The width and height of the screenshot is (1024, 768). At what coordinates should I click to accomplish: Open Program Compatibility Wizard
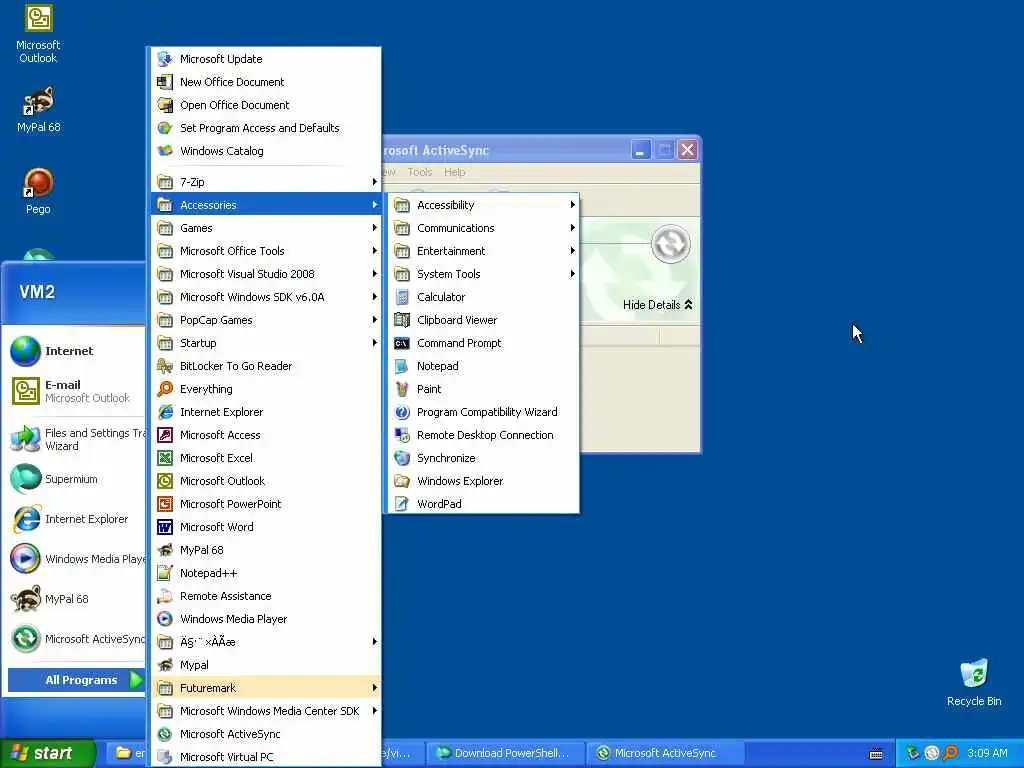point(483,412)
